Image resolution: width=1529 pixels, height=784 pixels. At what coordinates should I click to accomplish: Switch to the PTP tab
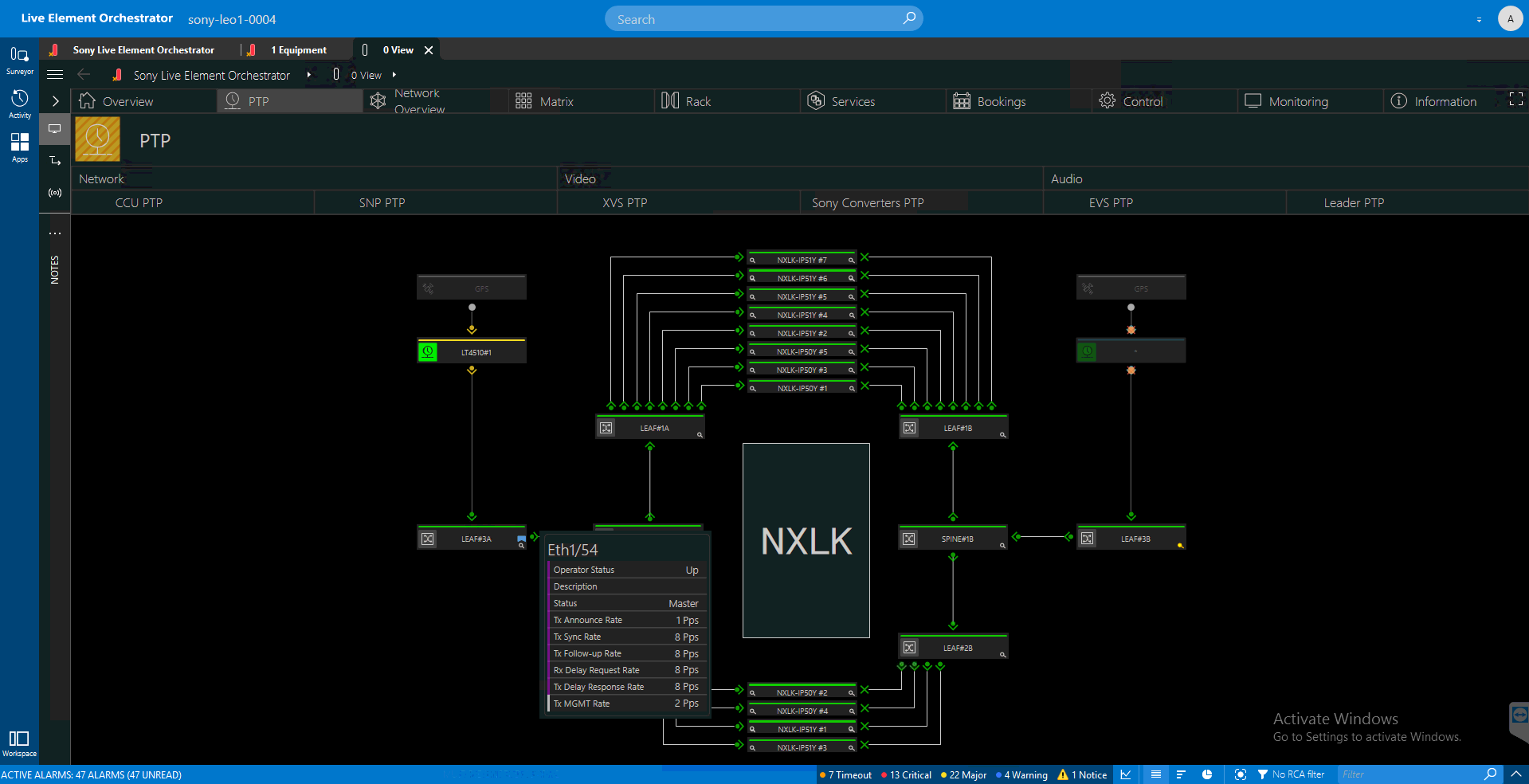290,101
